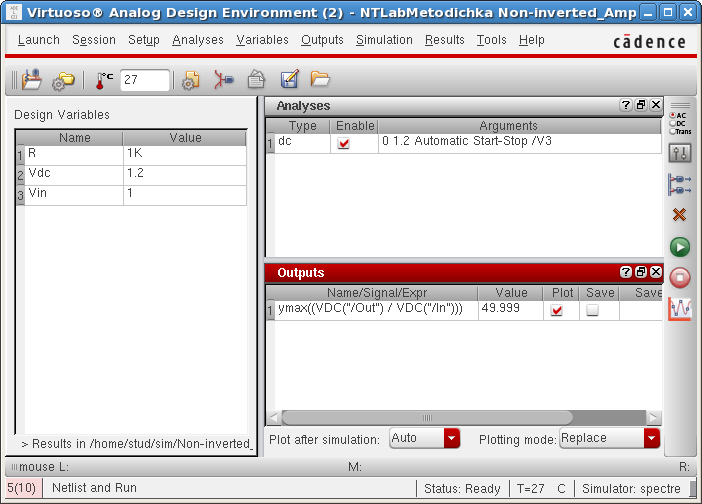Click the thermometer temperature icon

(104, 81)
